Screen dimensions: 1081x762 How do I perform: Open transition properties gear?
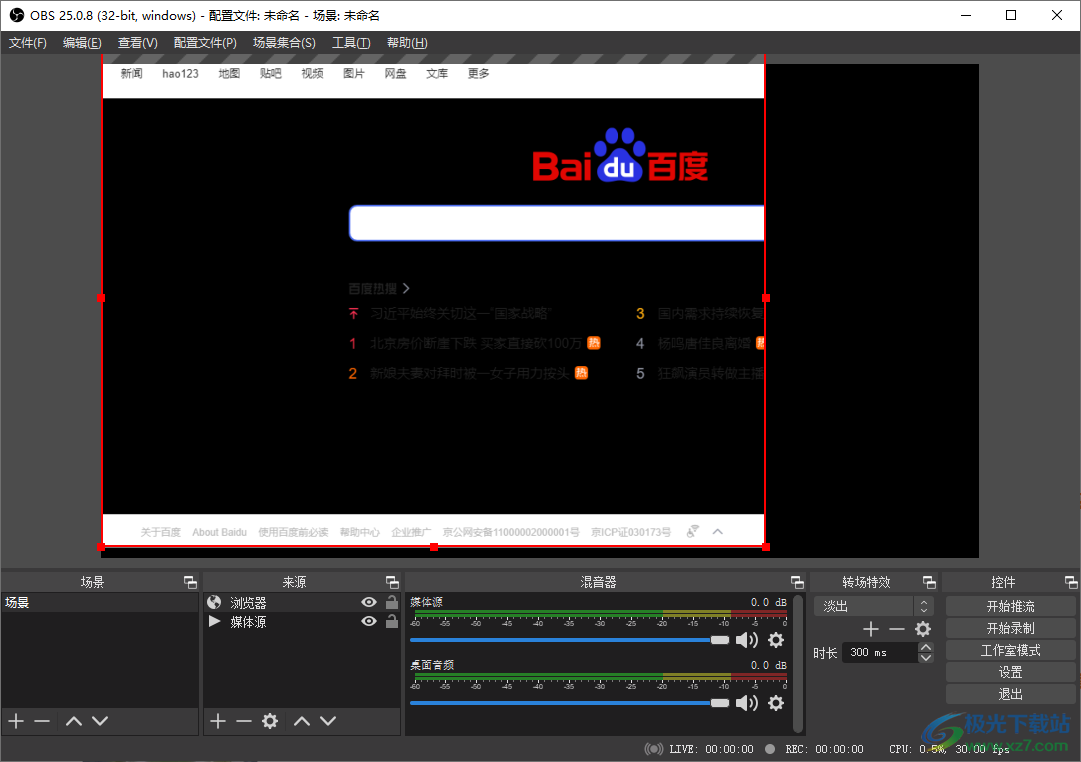pos(922,629)
